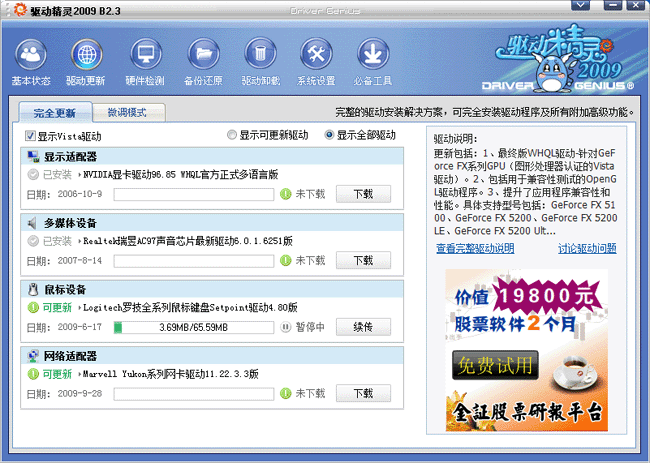Viewport: 650px width, 463px height.
Task: Click the NVIDIA显卡驱动96.85 WHQL driver name
Action: pyautogui.click(x=181, y=175)
